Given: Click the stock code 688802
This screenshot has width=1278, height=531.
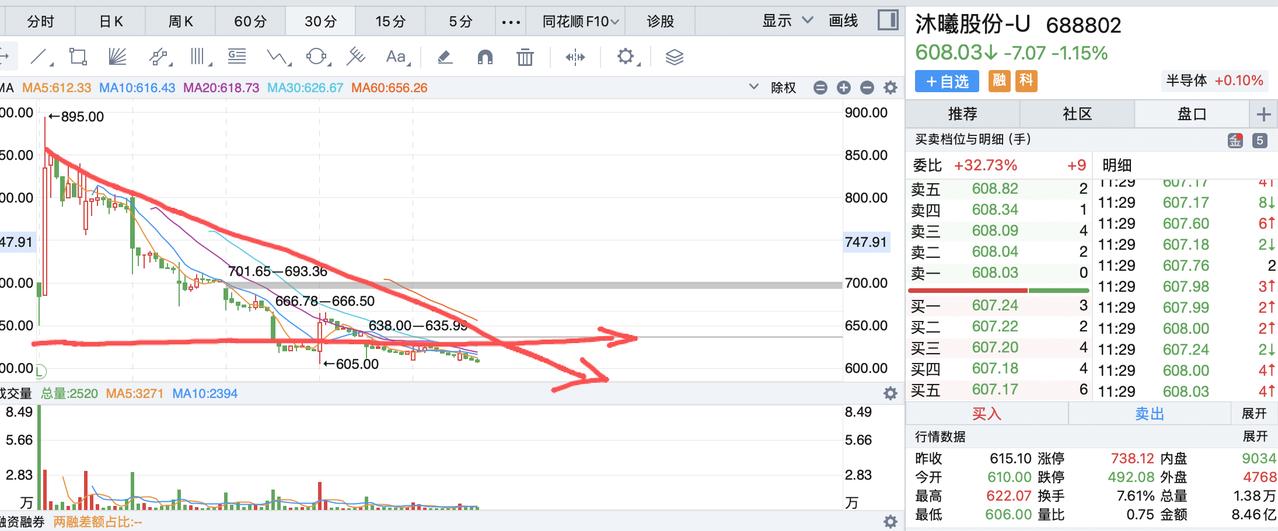Looking at the screenshot, I should pos(1084,26).
